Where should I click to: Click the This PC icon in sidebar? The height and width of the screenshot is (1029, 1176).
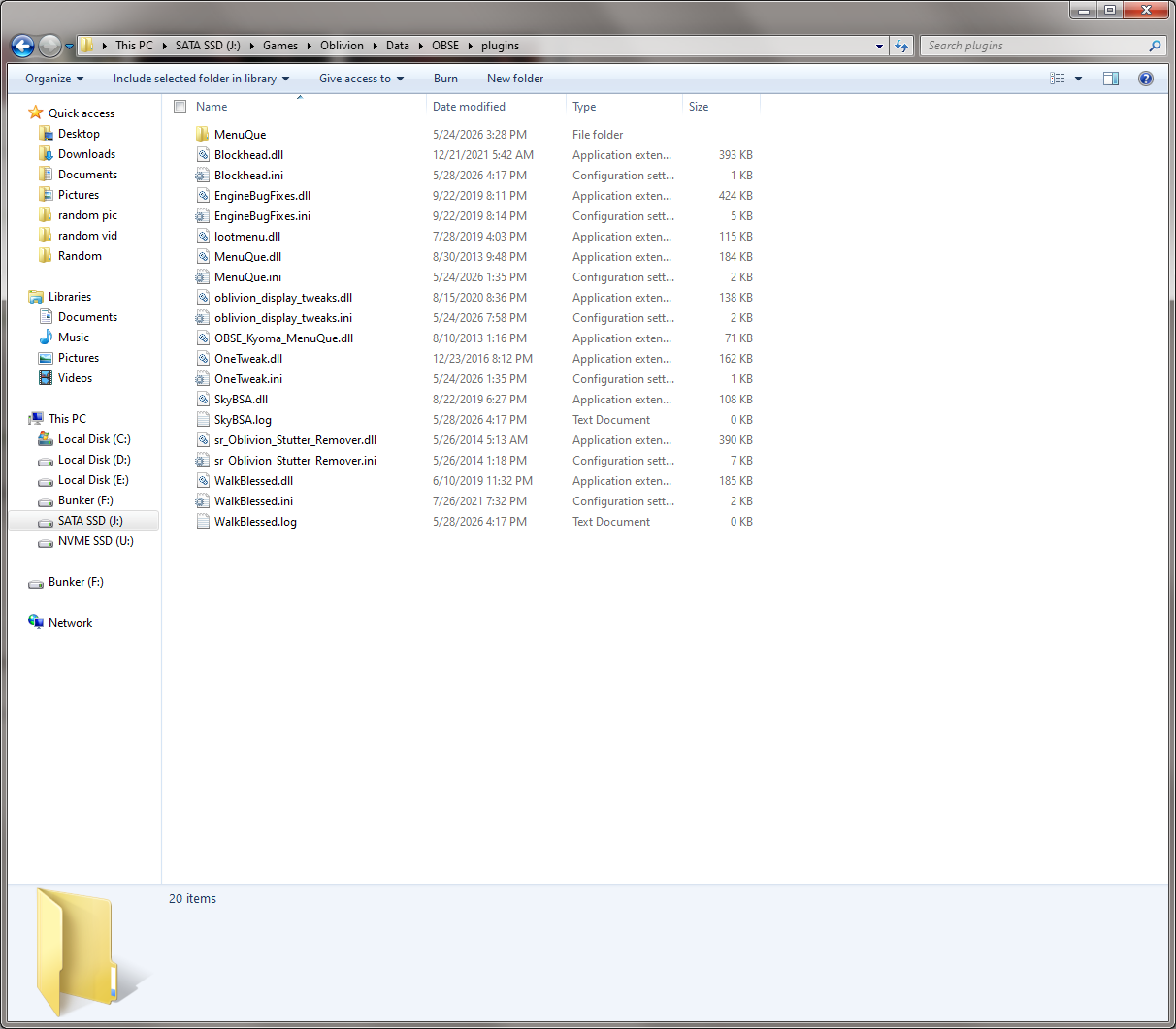[x=36, y=419]
